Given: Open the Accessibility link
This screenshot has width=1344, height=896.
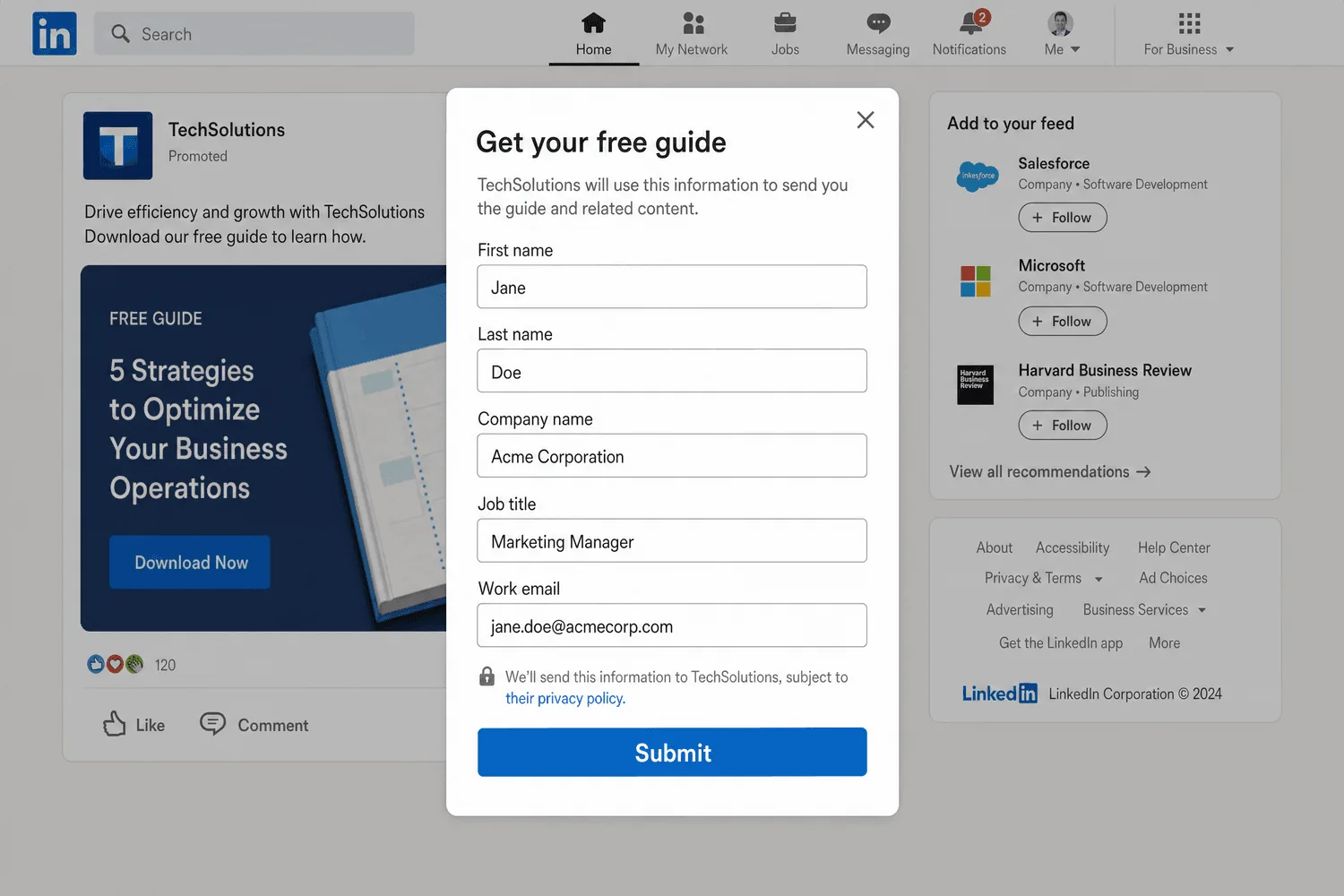Looking at the screenshot, I should 1073,547.
